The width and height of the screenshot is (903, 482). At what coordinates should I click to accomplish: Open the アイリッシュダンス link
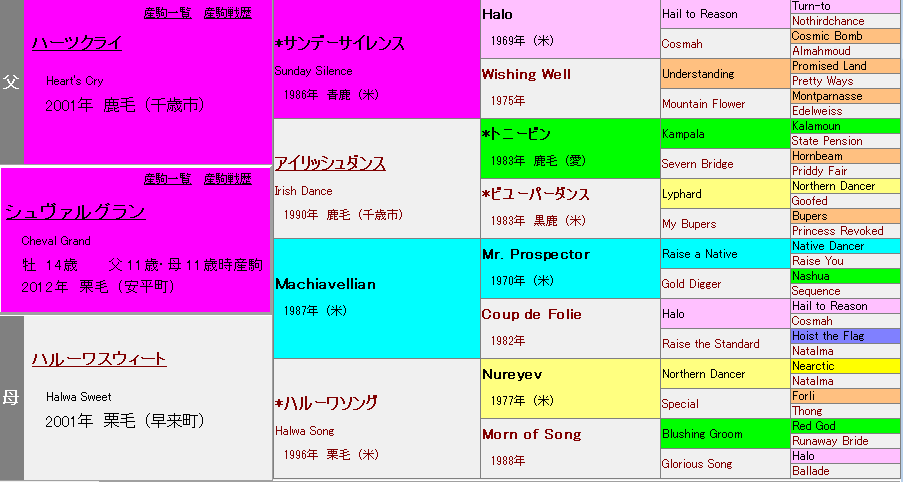click(x=330, y=164)
